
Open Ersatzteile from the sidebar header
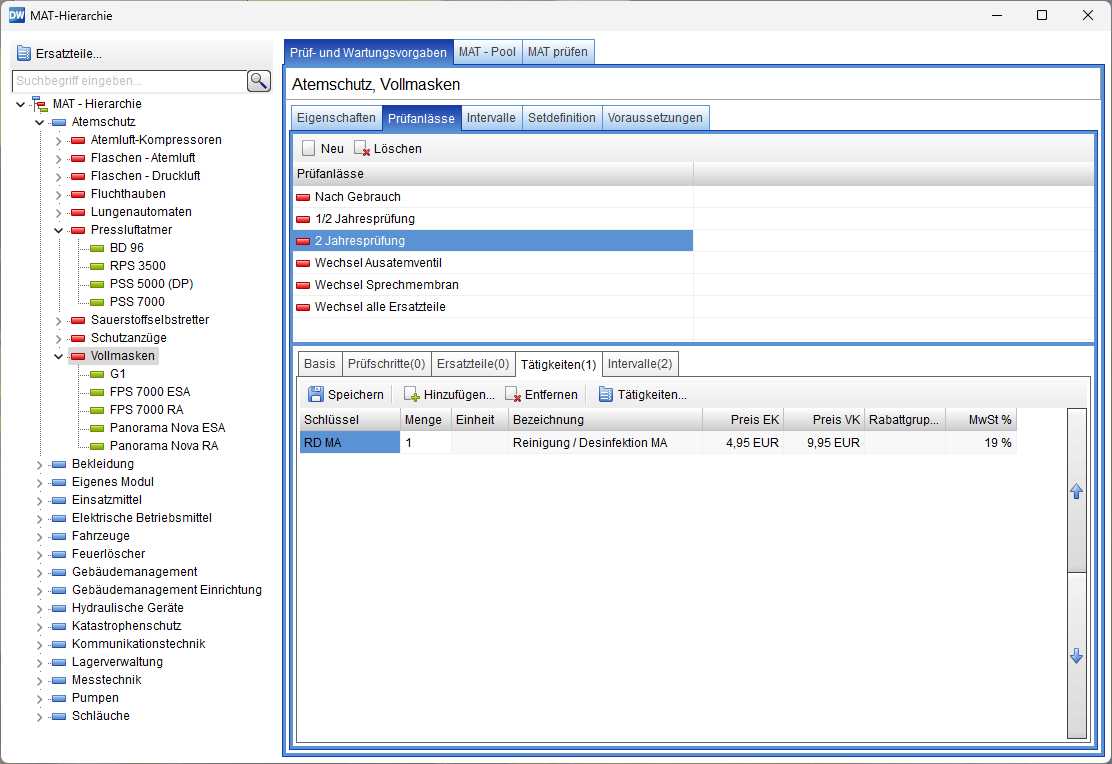pyautogui.click(x=60, y=54)
